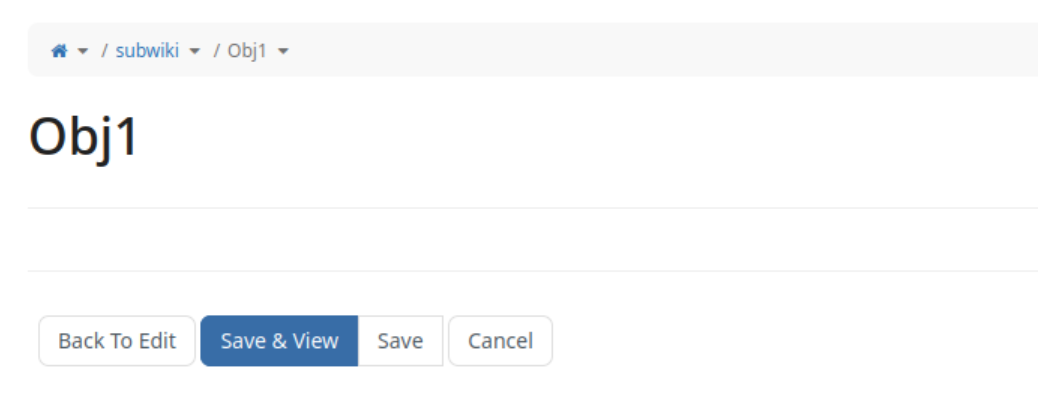
Task: Click the blank space right of the Obj1 heading
Action: (x=600, y=137)
